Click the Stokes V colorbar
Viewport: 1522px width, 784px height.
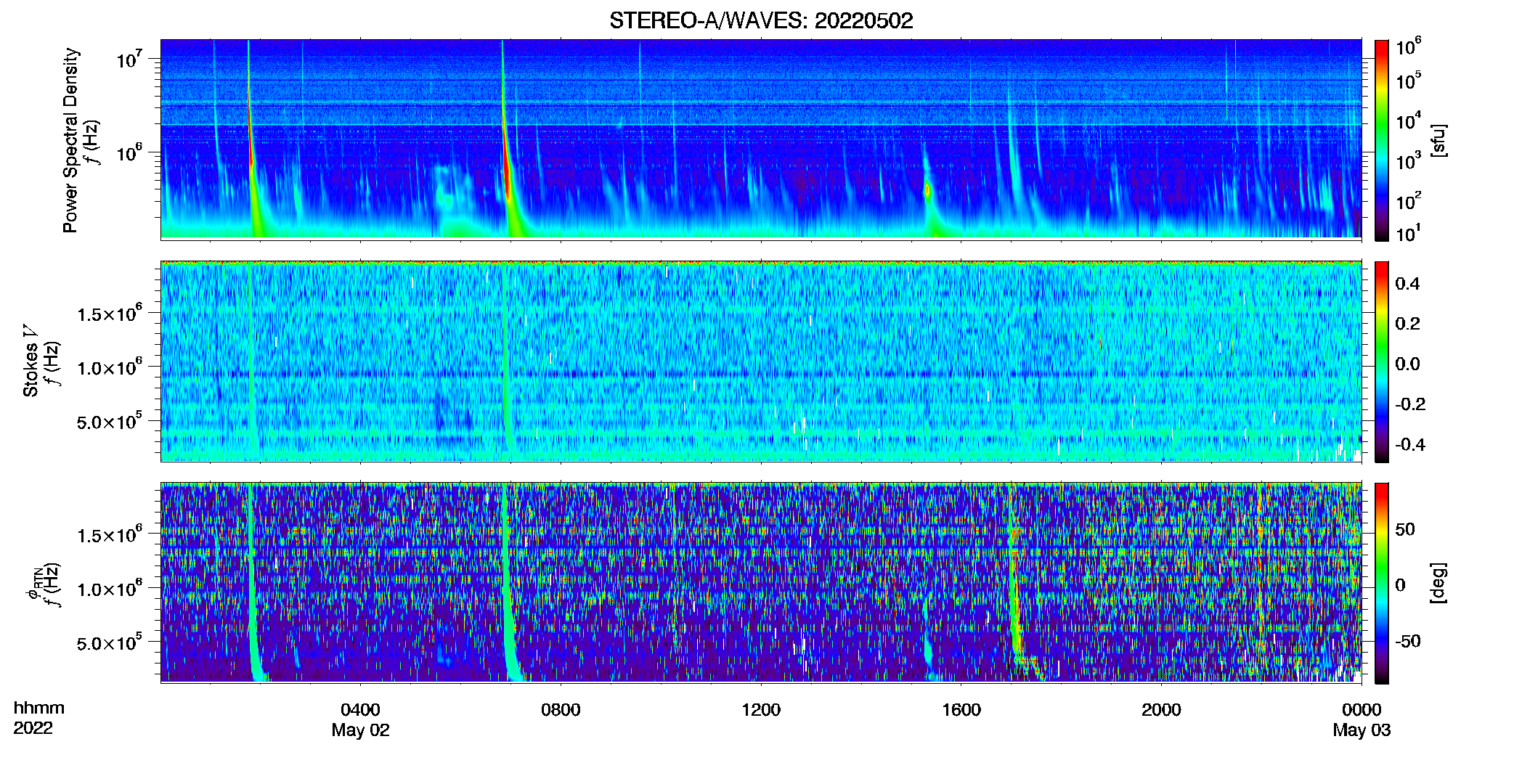point(1382,362)
